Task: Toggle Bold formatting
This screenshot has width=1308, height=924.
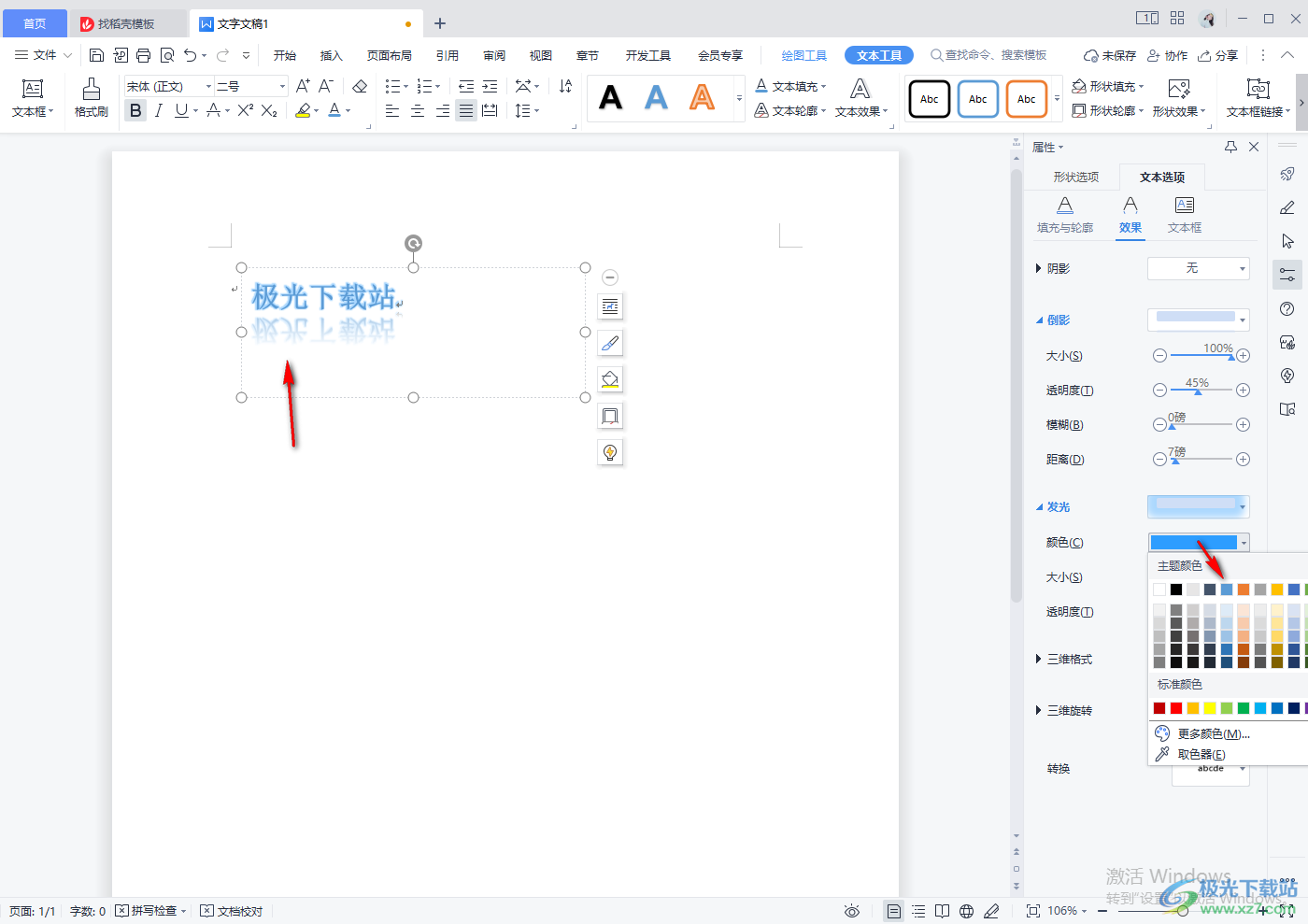Action: 135,110
